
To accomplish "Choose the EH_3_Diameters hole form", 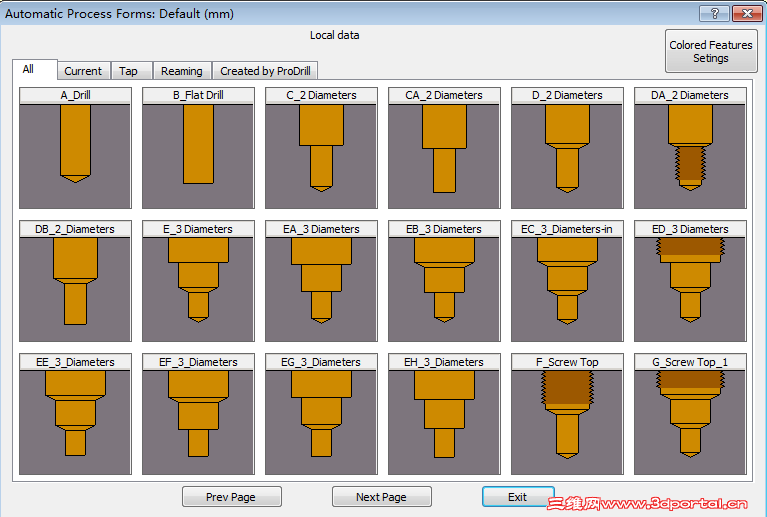I will point(444,414).
